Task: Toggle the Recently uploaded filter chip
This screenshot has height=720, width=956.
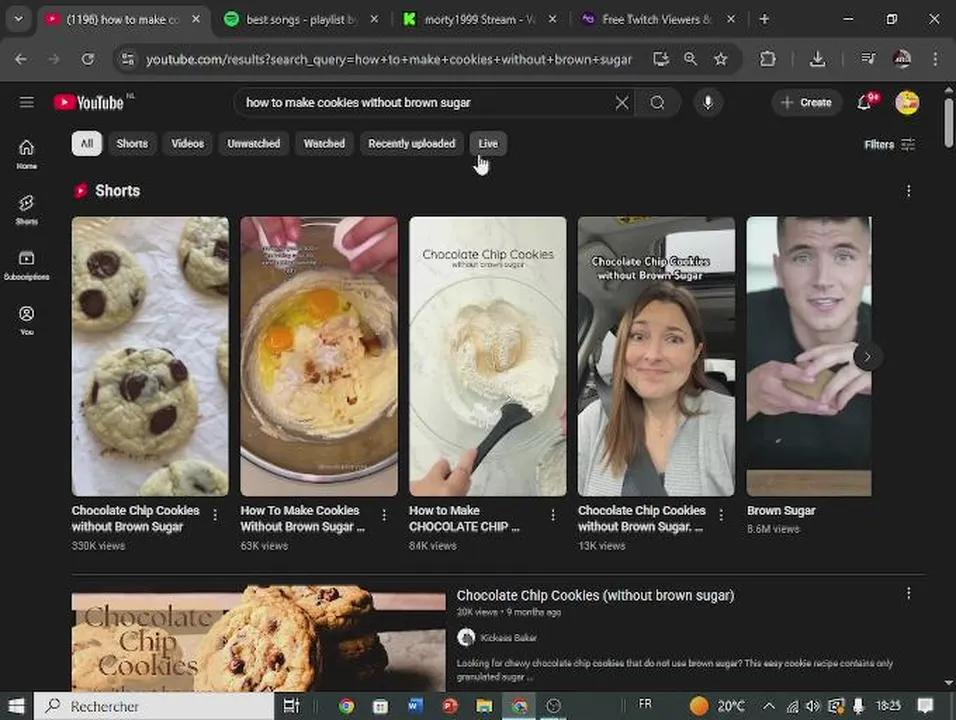Action: (411, 144)
